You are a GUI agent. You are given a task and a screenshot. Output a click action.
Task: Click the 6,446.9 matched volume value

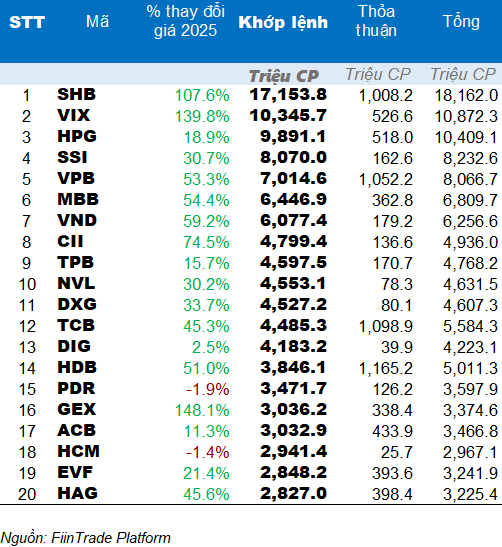coord(293,200)
